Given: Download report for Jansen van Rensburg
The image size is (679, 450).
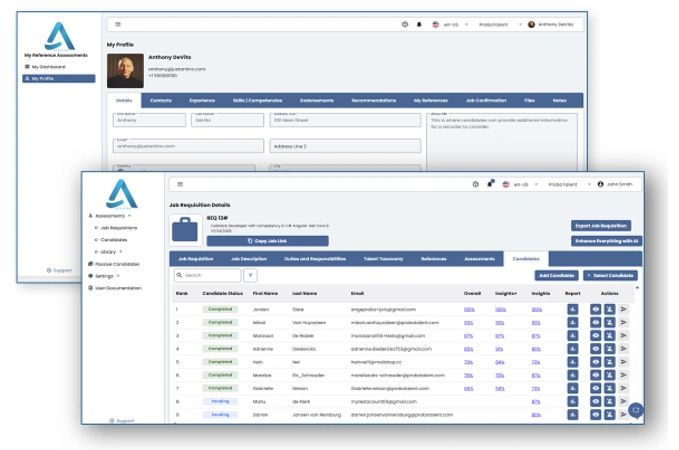Looking at the screenshot, I should (x=572, y=414).
